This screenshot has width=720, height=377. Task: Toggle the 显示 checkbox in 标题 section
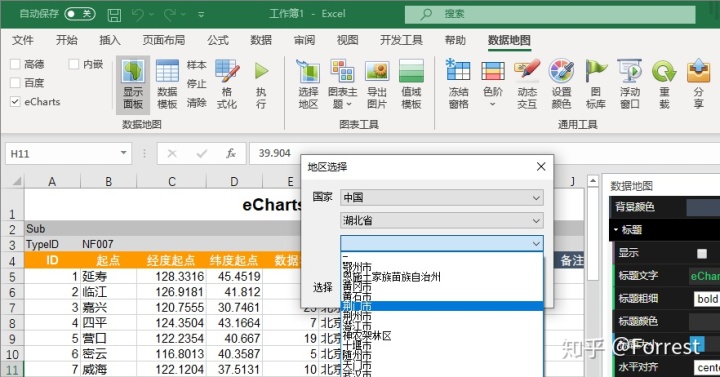[x=702, y=253]
